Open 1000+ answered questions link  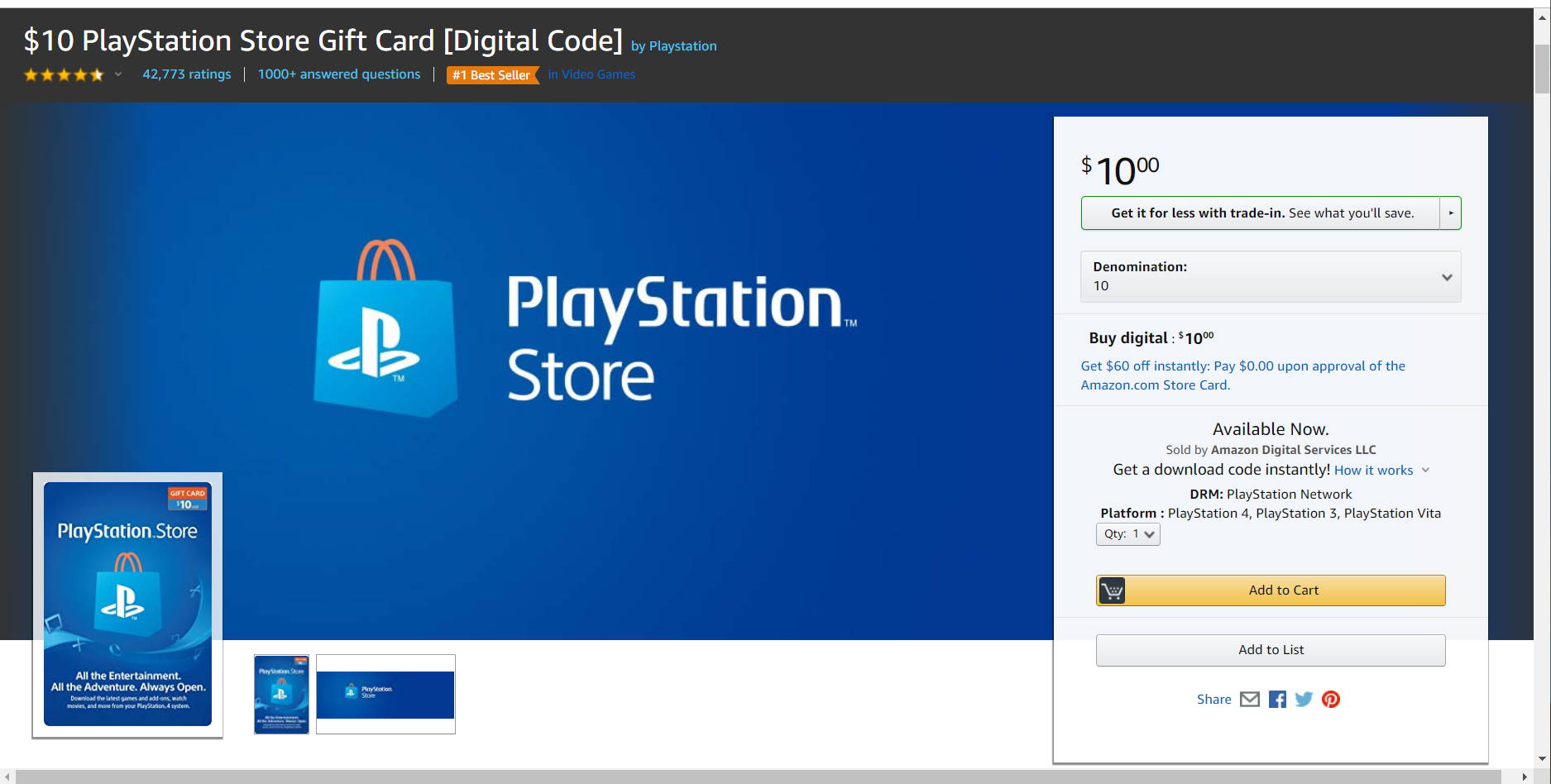click(x=338, y=74)
